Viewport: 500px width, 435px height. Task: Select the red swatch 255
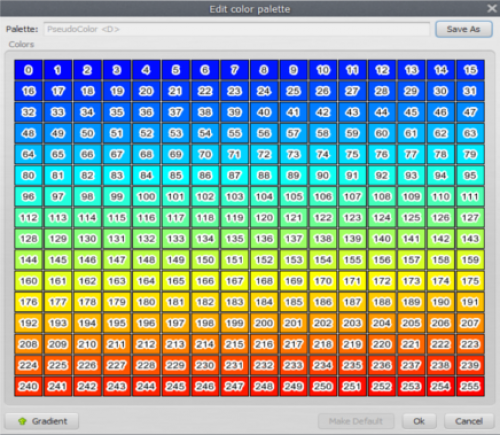coord(470,386)
